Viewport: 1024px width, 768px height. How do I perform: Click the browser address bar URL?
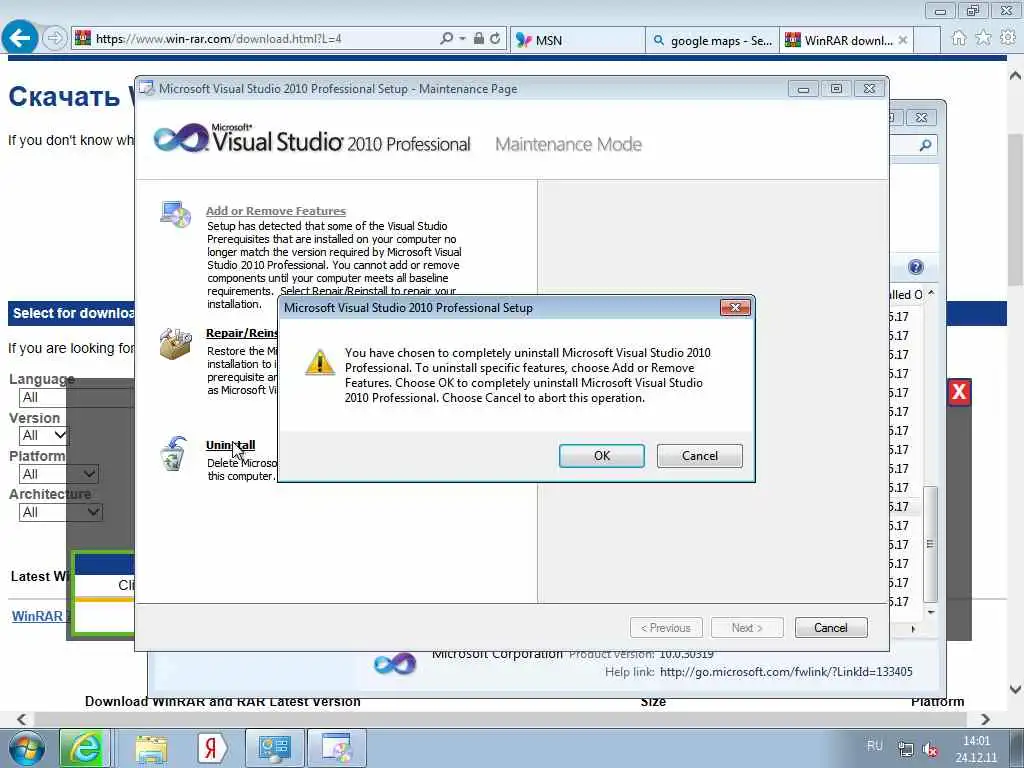pyautogui.click(x=218, y=39)
